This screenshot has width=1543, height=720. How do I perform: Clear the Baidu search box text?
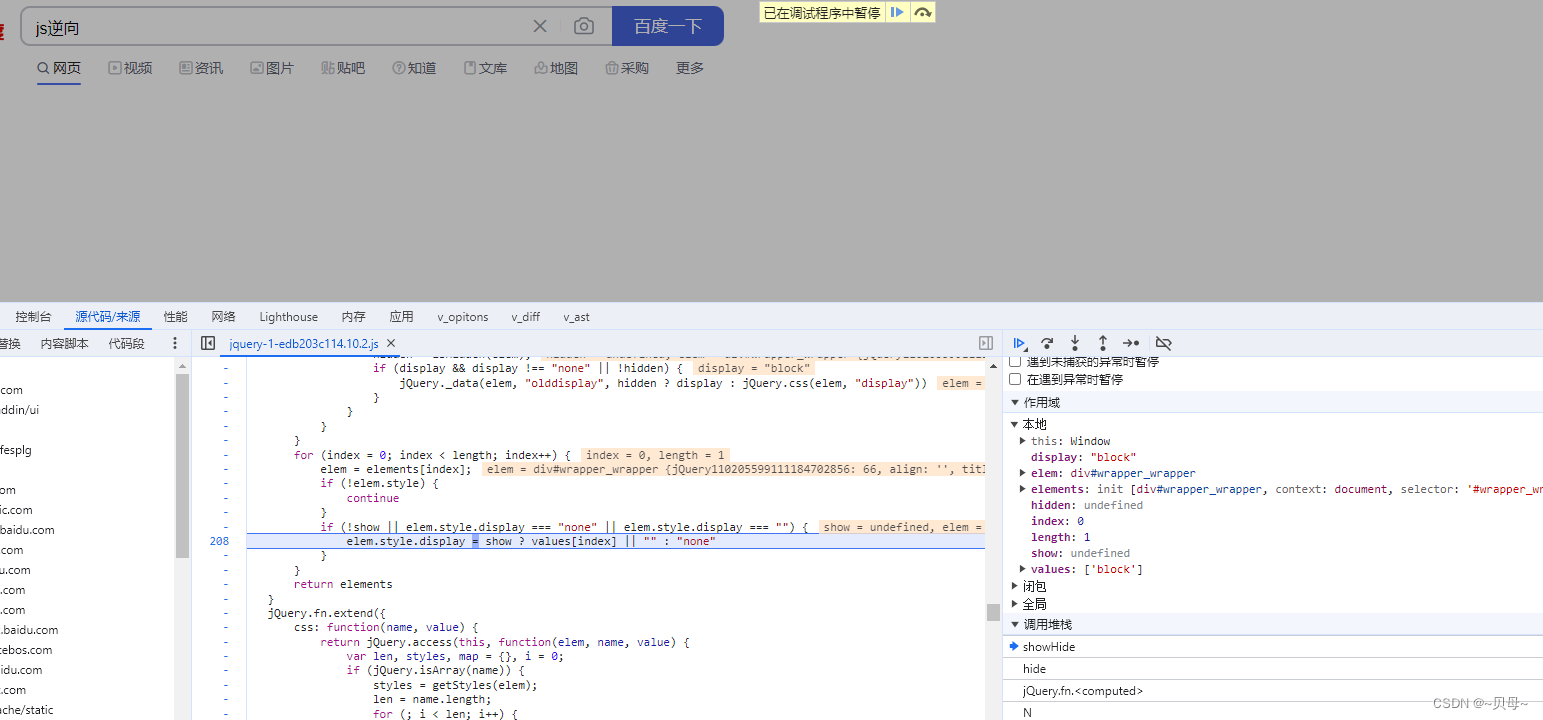point(540,26)
